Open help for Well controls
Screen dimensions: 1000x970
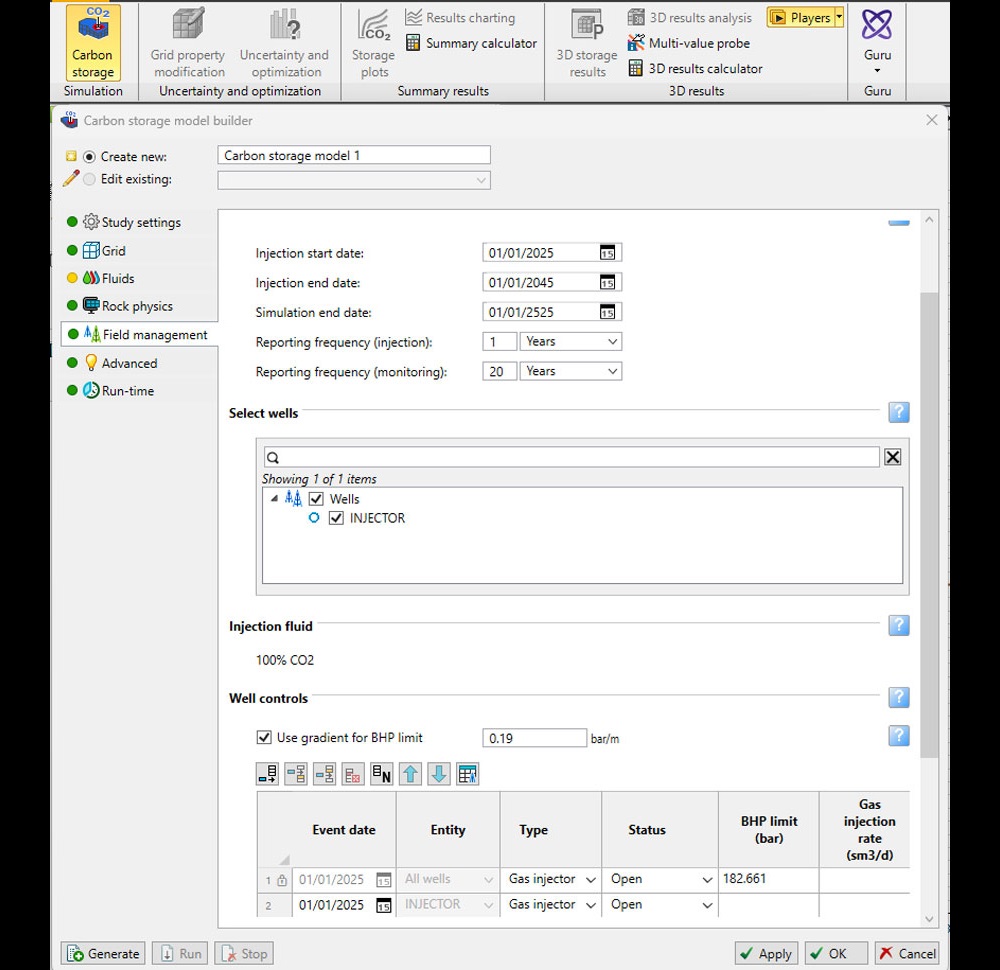[899, 697]
